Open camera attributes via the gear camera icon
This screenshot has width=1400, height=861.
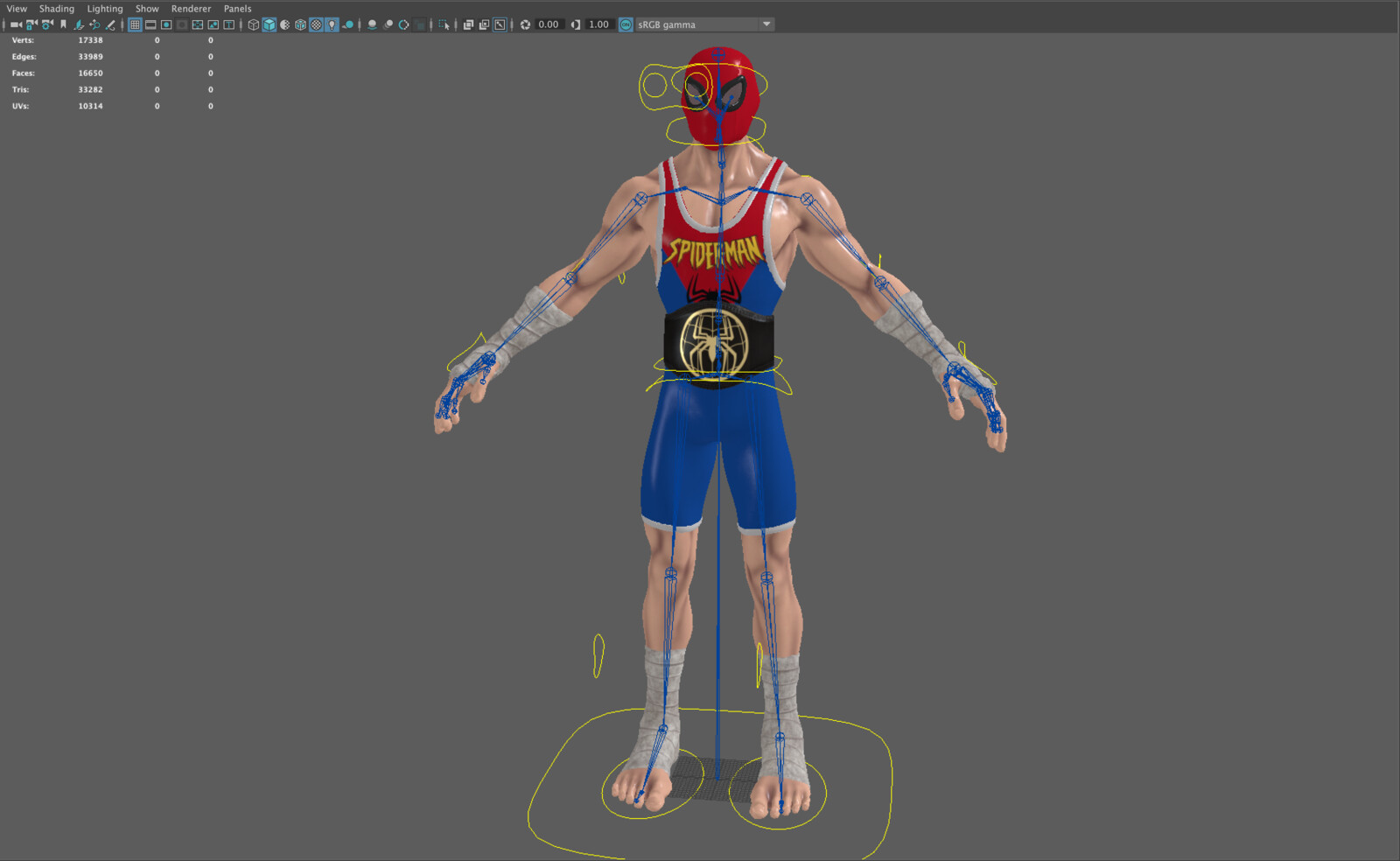pos(47,24)
